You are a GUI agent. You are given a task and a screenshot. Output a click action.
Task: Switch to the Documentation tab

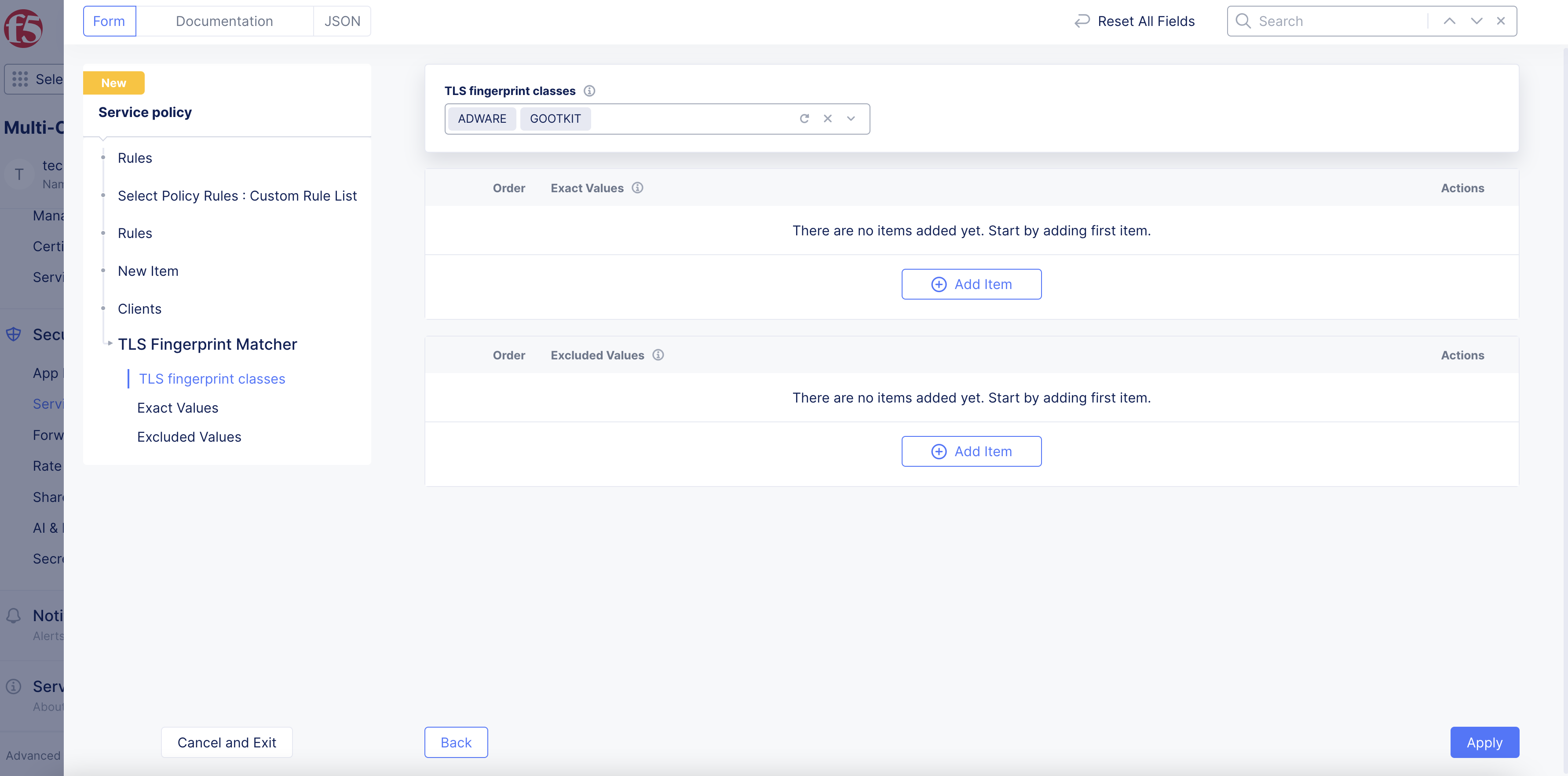tap(224, 21)
